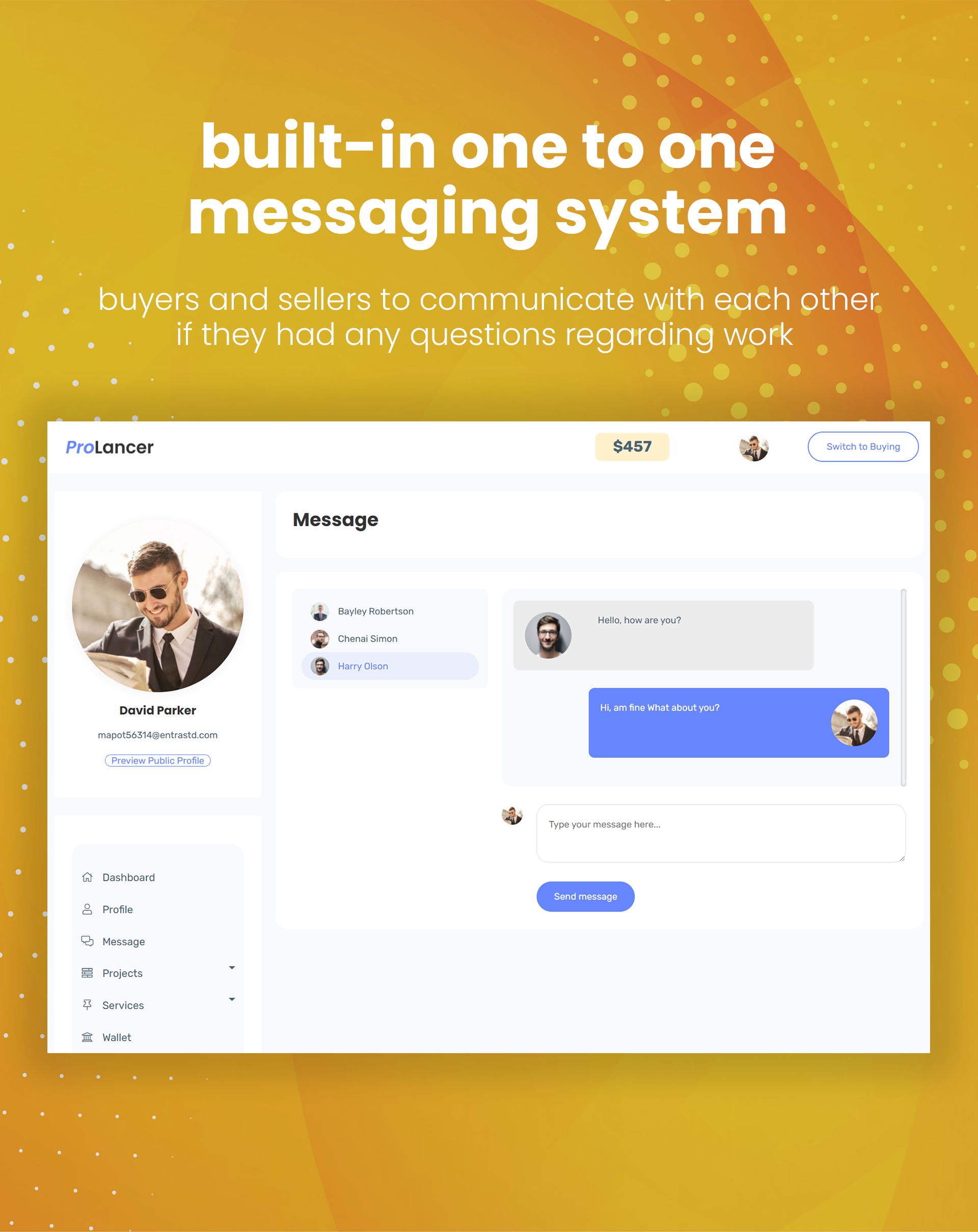Click the Profile sidebar icon
This screenshot has height=1232, width=978.
pos(87,910)
